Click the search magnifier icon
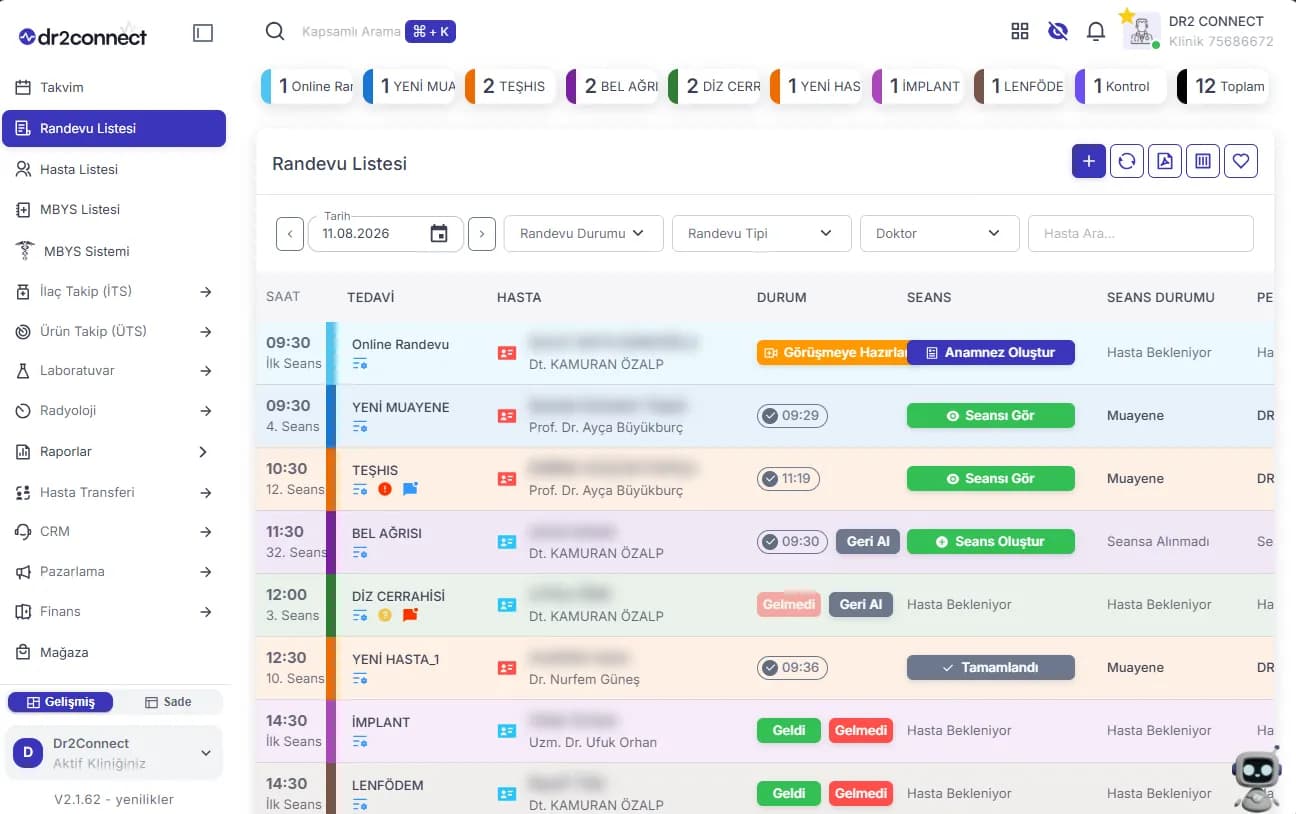This screenshot has width=1296, height=814. point(275,31)
